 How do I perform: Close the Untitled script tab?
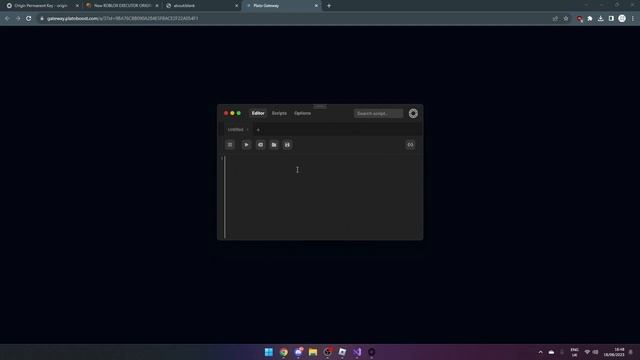[x=247, y=130]
